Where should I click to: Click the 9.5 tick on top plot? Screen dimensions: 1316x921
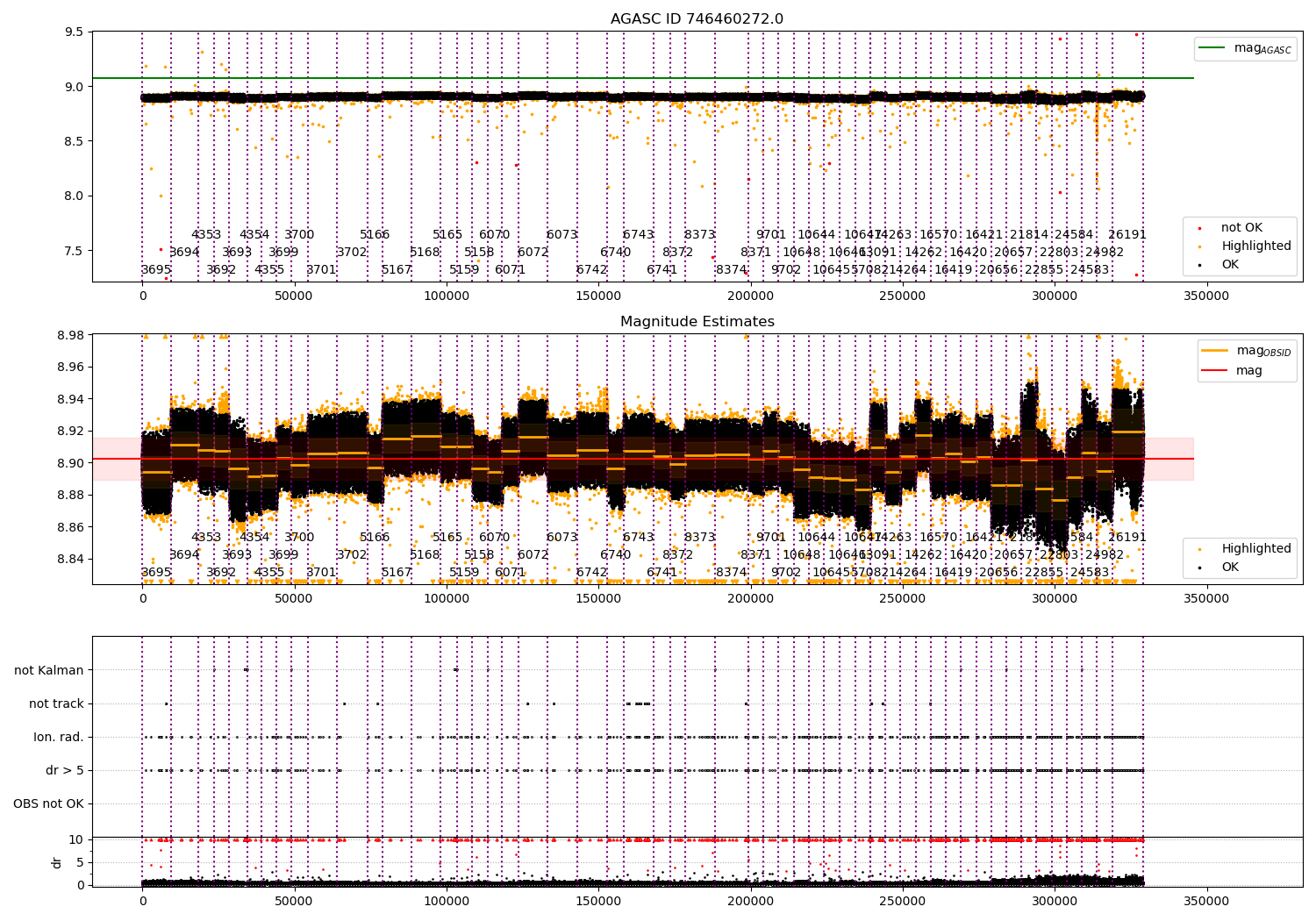(x=75, y=32)
